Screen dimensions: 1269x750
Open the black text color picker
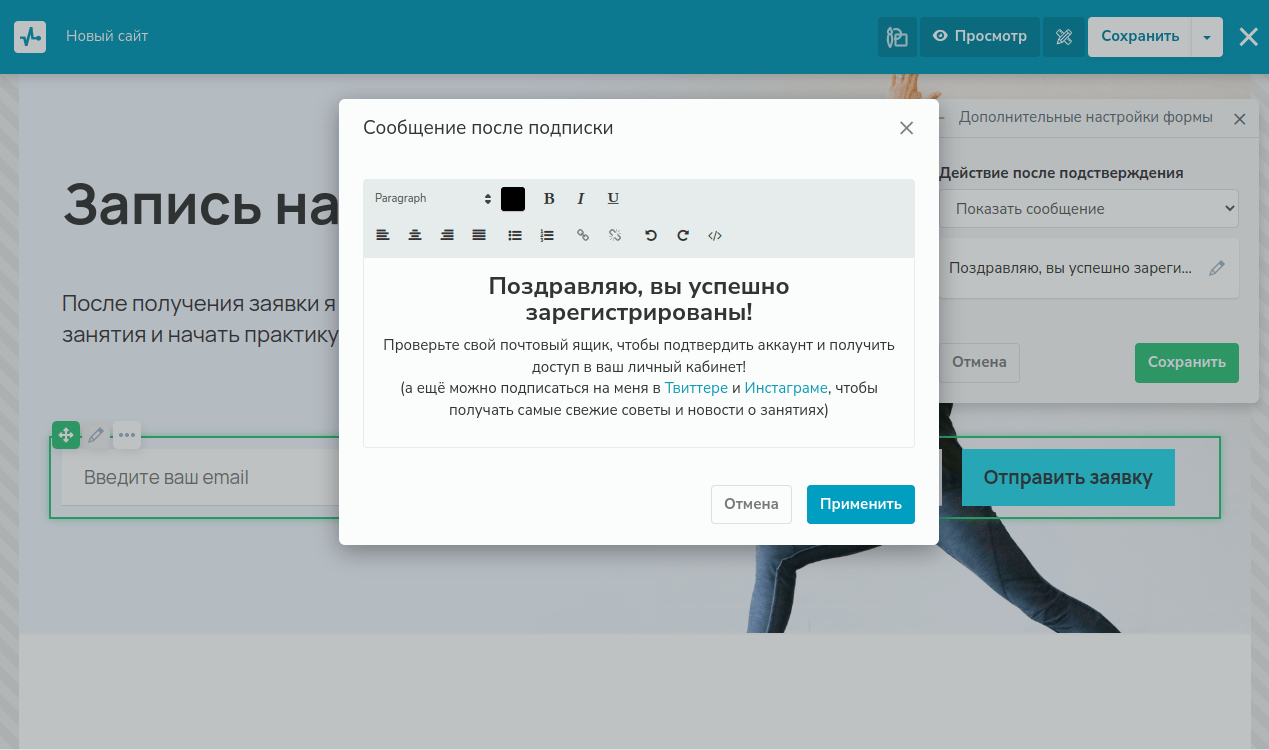click(513, 198)
